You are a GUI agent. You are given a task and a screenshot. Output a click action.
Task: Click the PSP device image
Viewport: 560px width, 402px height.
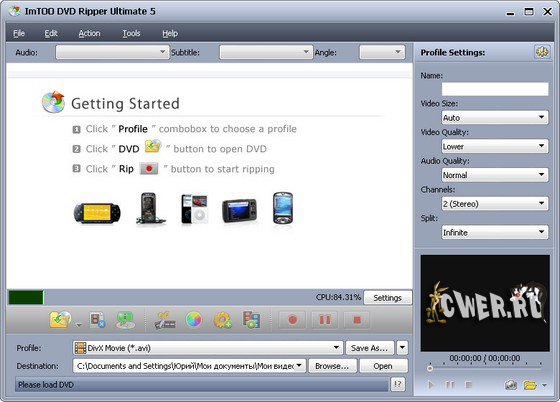tap(97, 213)
